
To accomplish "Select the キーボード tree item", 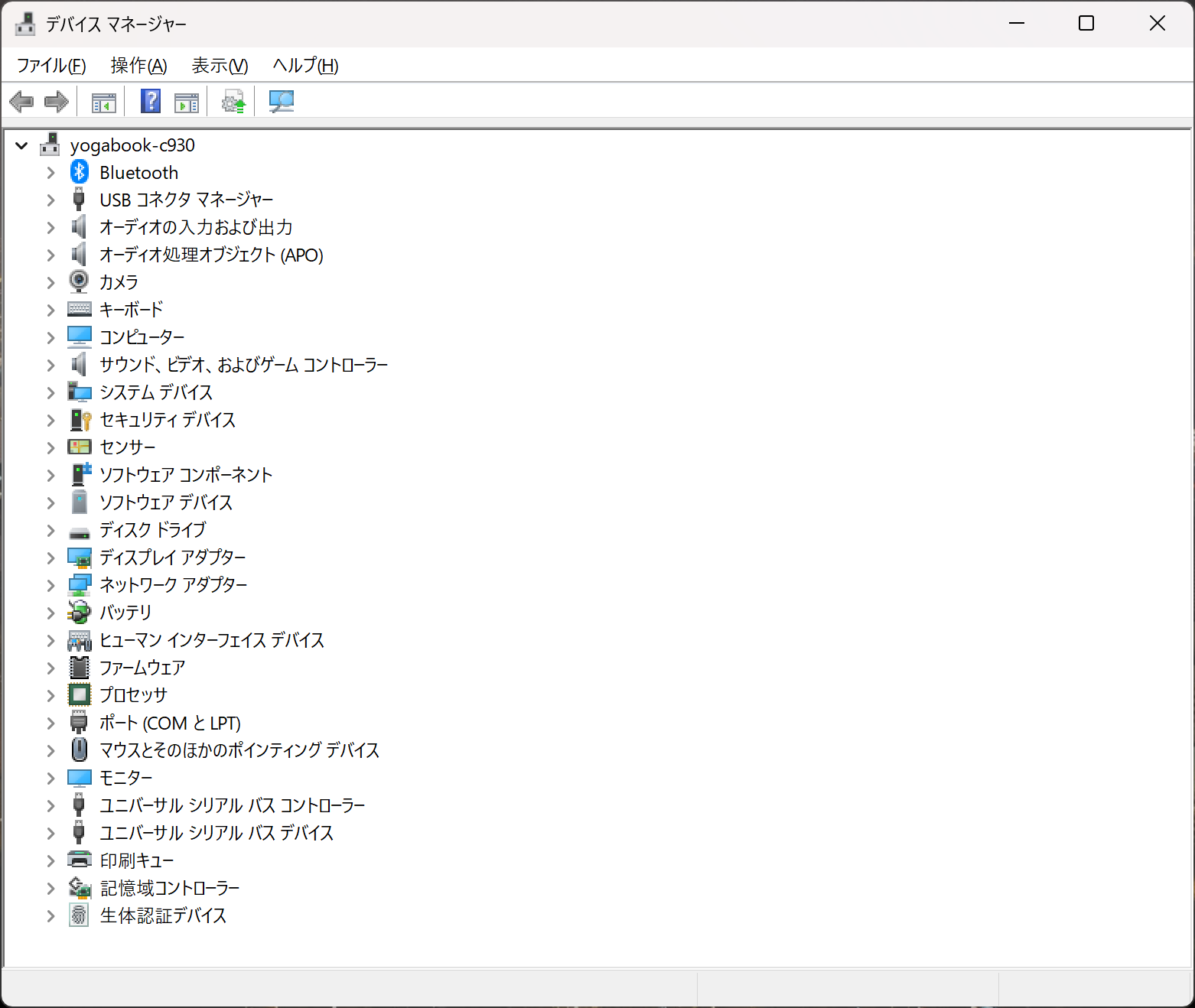I will pyautogui.click(x=131, y=310).
